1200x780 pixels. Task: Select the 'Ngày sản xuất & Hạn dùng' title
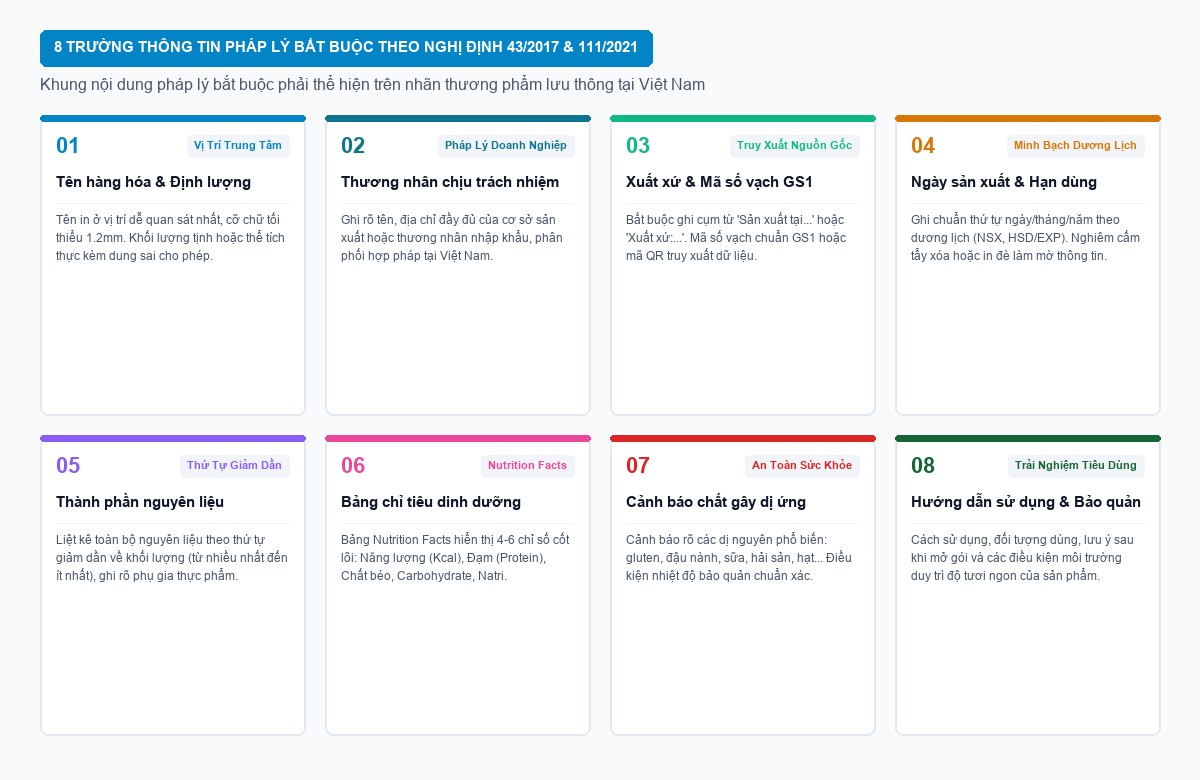click(x=1004, y=182)
